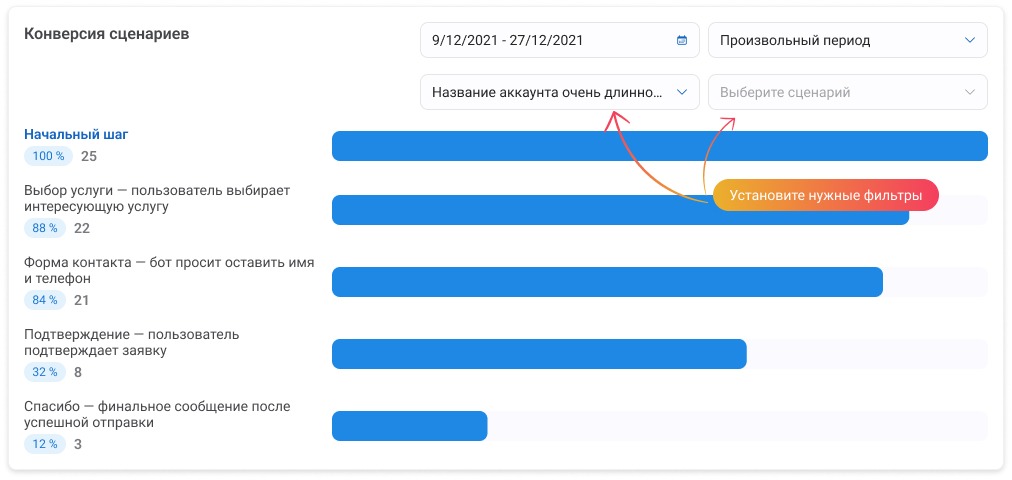Click the 84 % badge
Viewport: 1012px width, 480px height.
coord(46,300)
